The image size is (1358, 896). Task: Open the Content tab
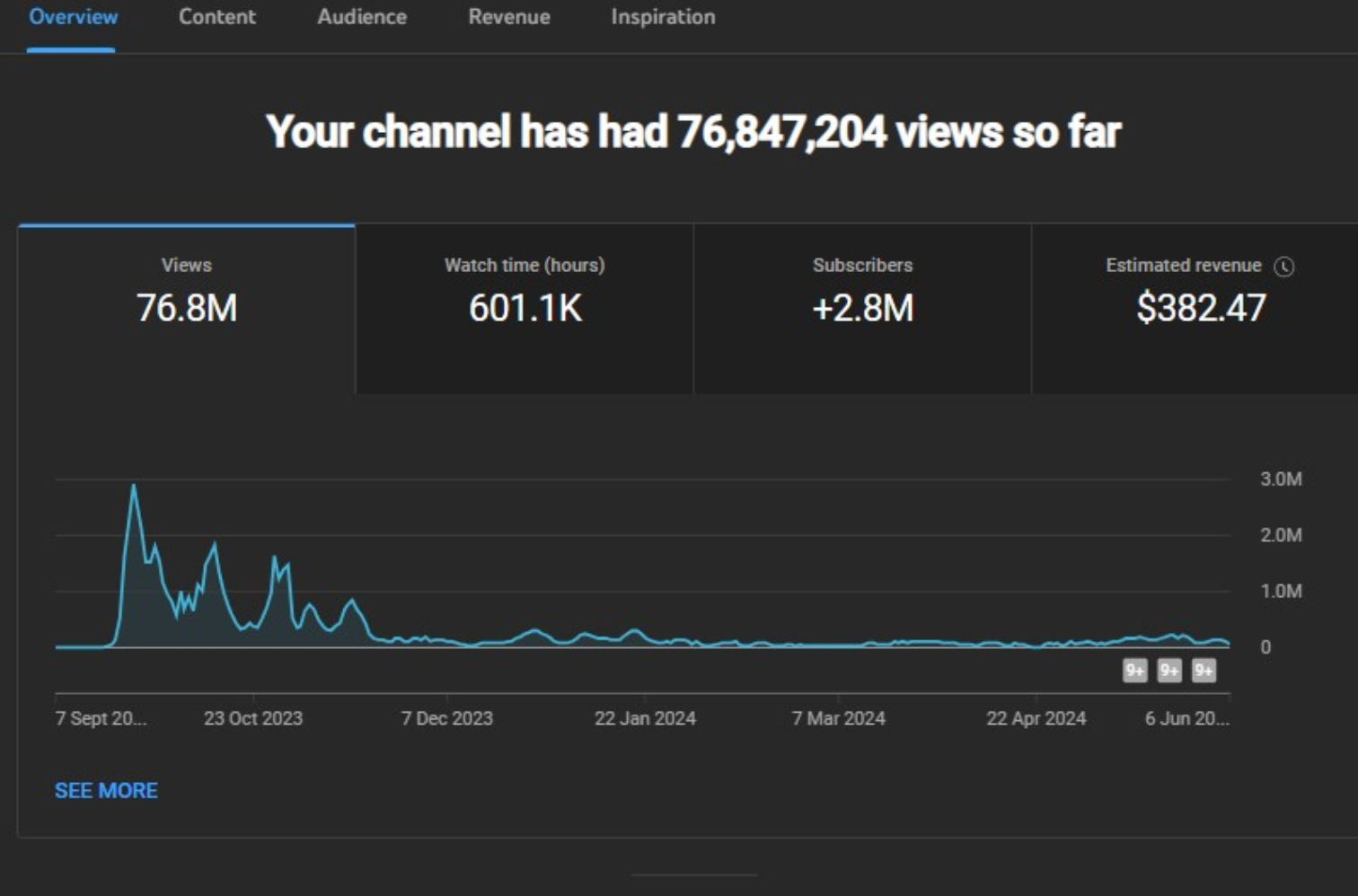(x=216, y=17)
